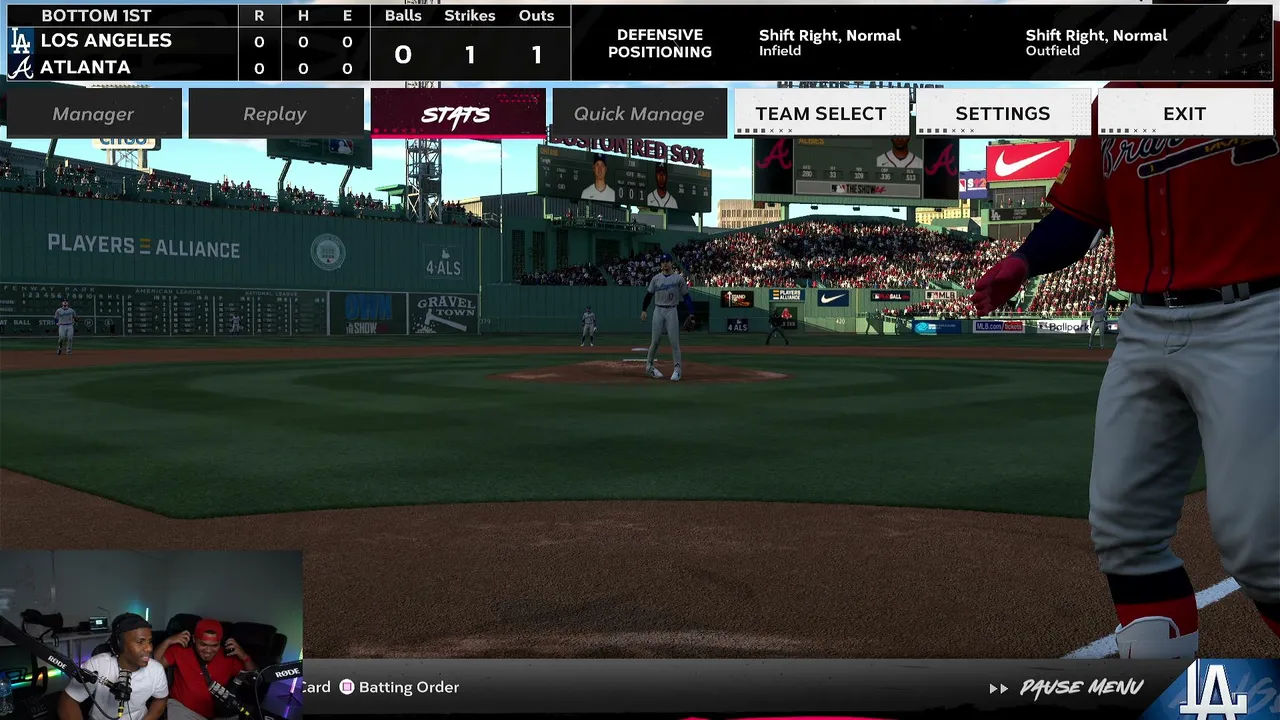1280x720 pixels.
Task: Select the LOS ANGELES team name
Action: (x=106, y=41)
